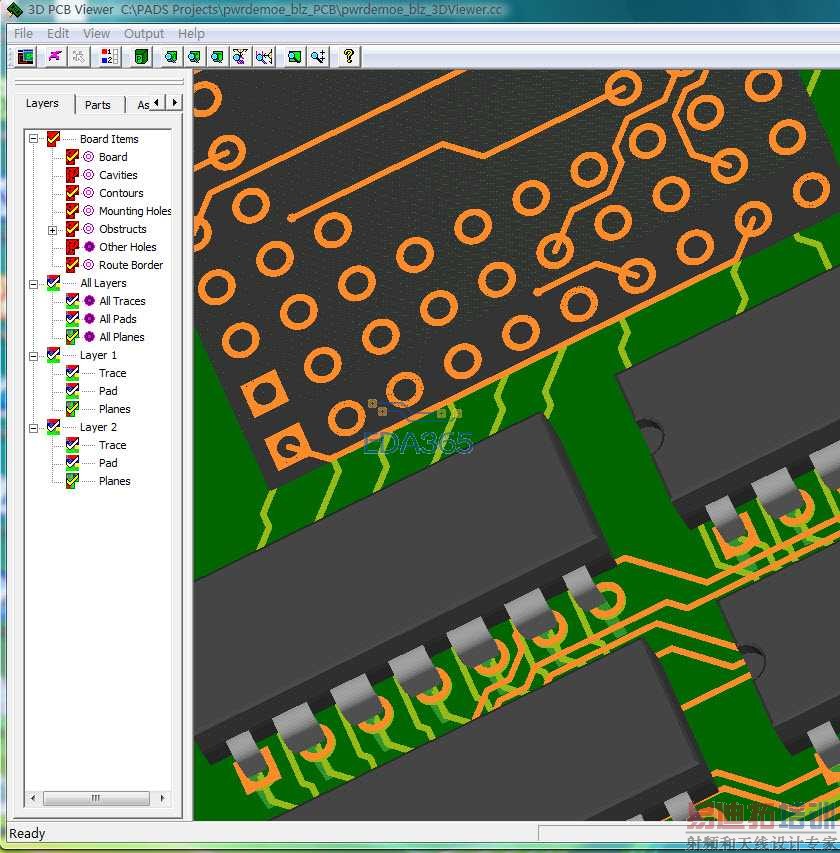840x853 pixels.
Task: Click the purple circle icon beside Other Holes
Action: [x=89, y=247]
